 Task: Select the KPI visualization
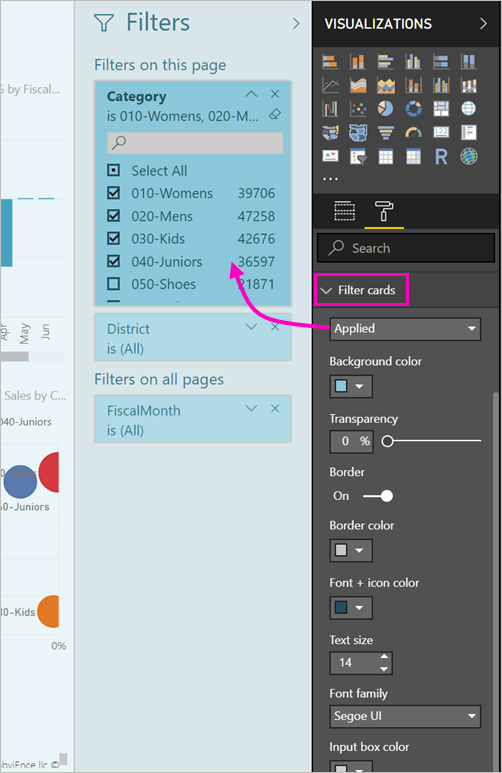pyautogui.click(x=330, y=156)
